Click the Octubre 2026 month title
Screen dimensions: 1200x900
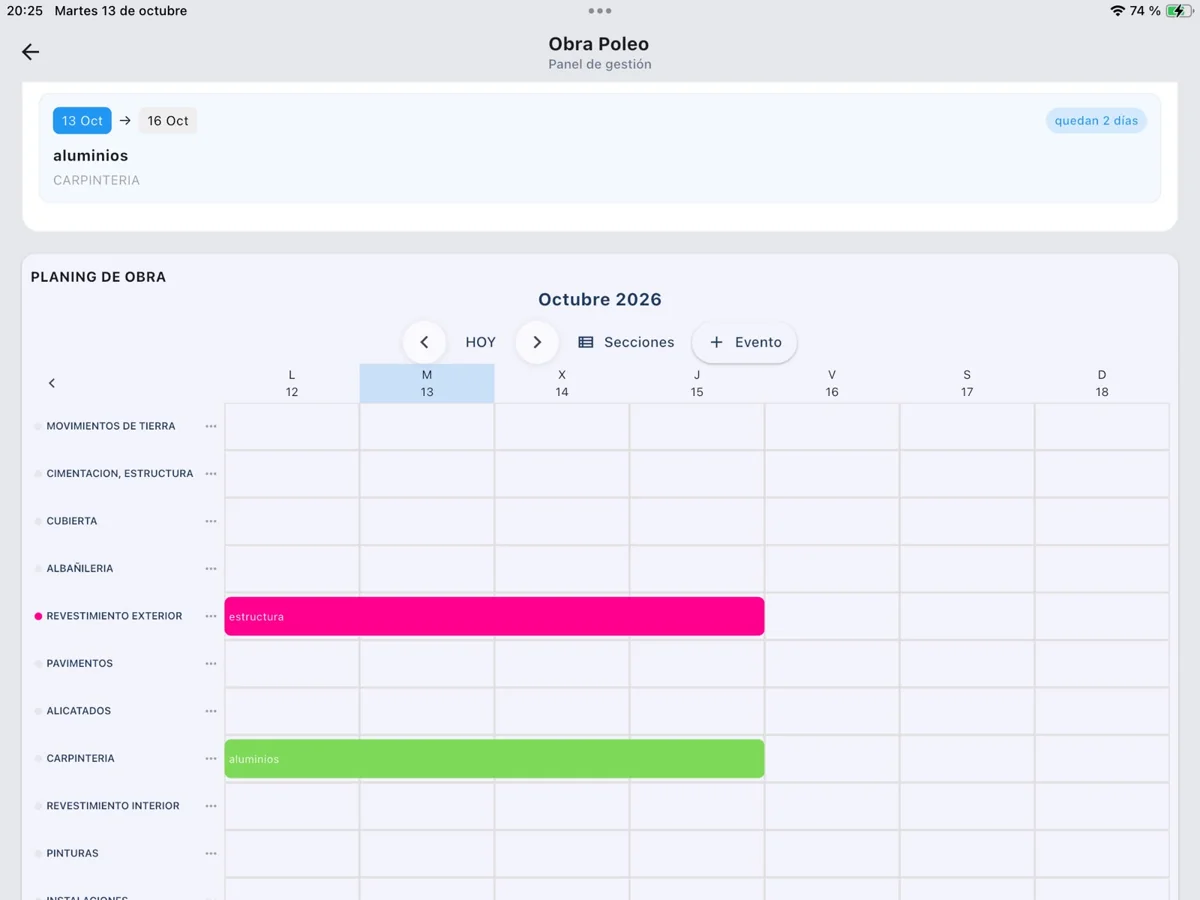click(x=600, y=300)
